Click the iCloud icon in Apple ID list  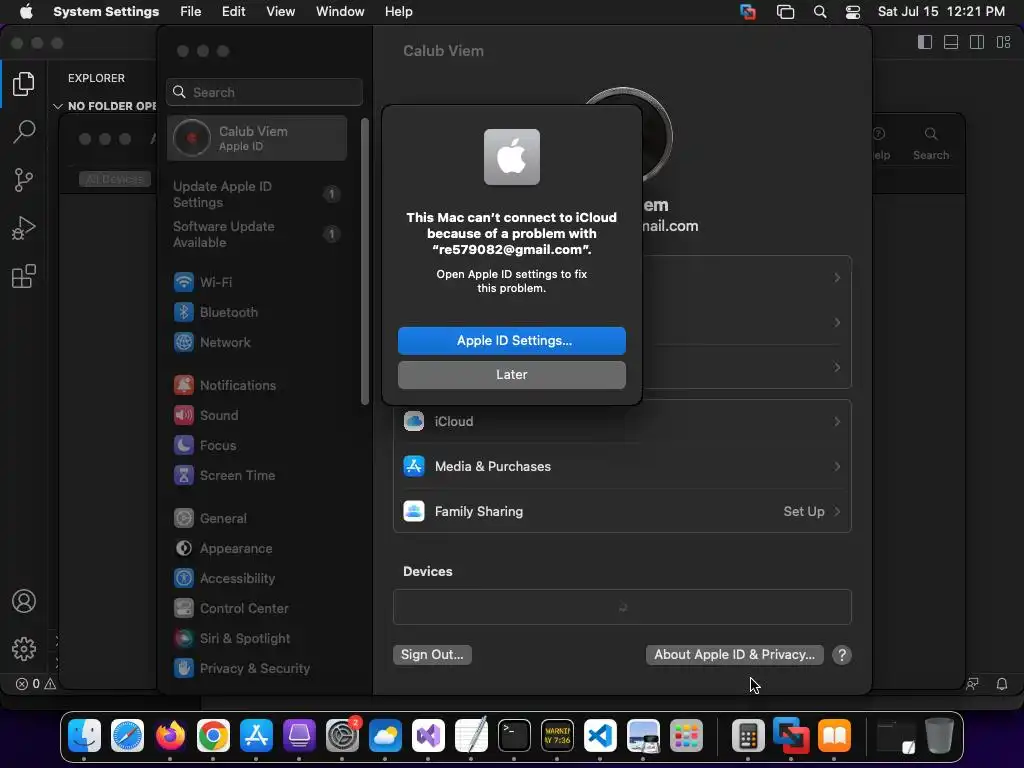tap(413, 421)
